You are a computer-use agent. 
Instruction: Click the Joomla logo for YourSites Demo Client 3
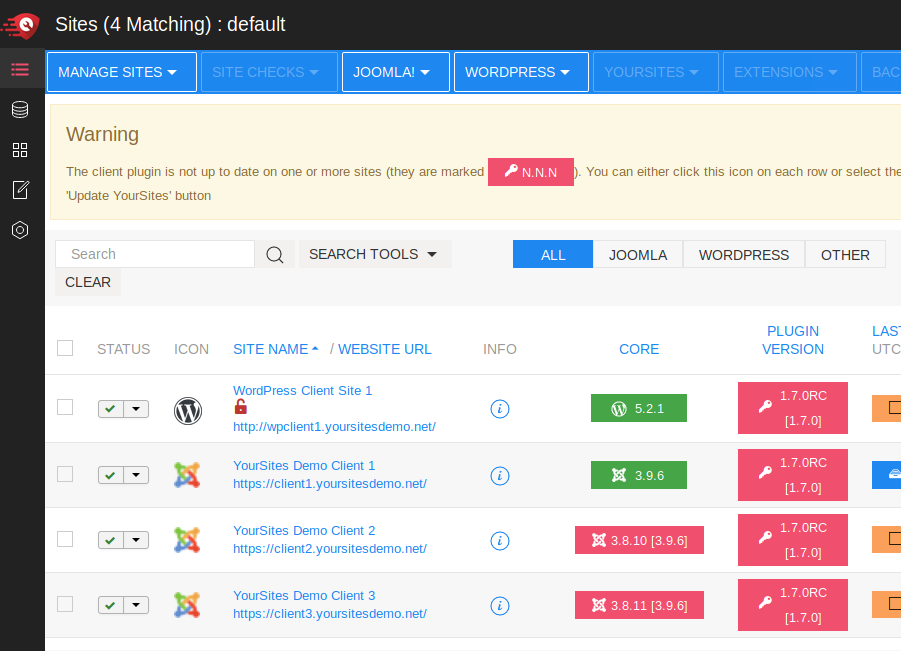coord(187,605)
